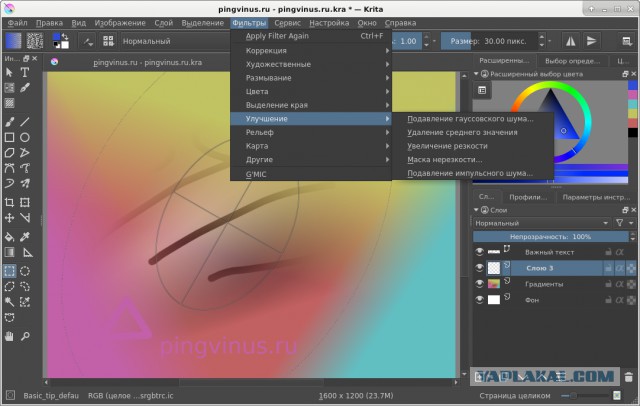Screen dimensions: 640x406
Task: Switch to the Профили tab
Action: coord(528,197)
